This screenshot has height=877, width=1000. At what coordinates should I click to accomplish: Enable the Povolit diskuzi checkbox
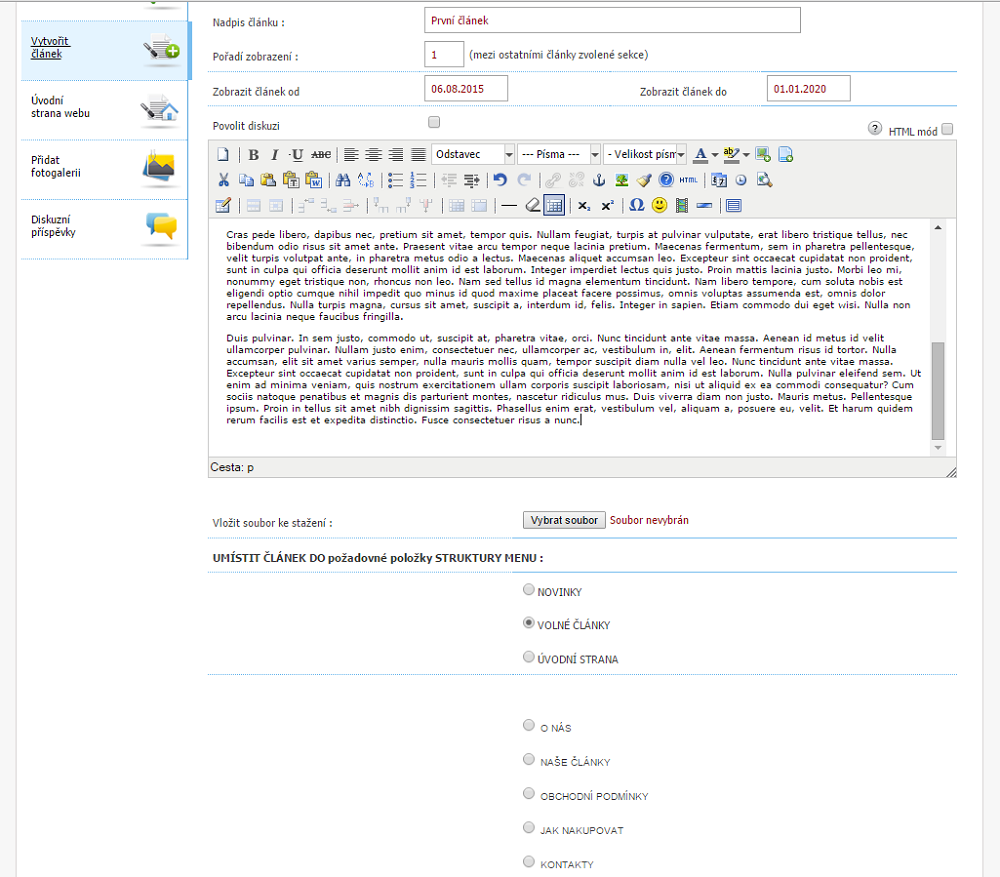(x=434, y=122)
